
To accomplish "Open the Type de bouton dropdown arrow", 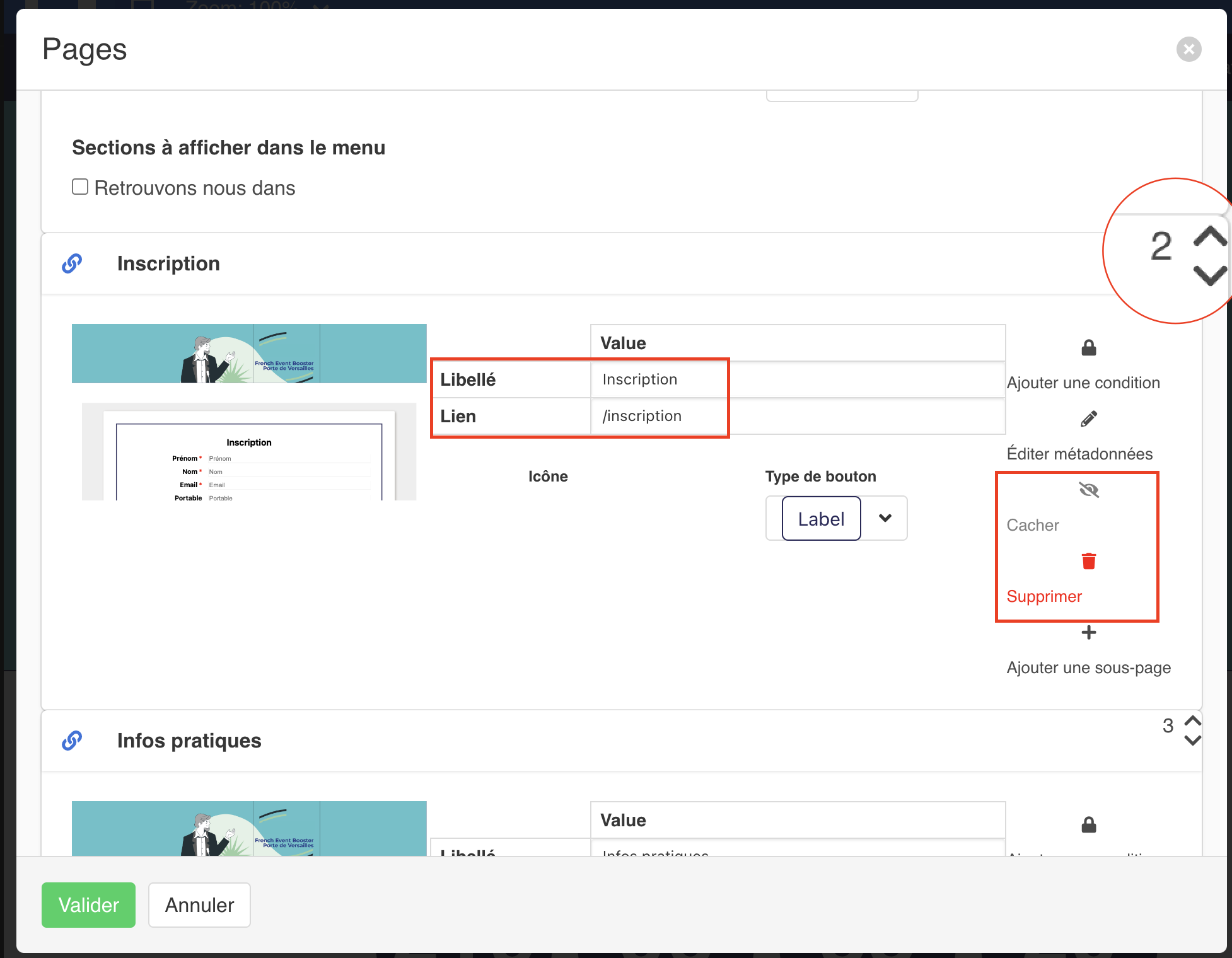I will click(885, 518).
